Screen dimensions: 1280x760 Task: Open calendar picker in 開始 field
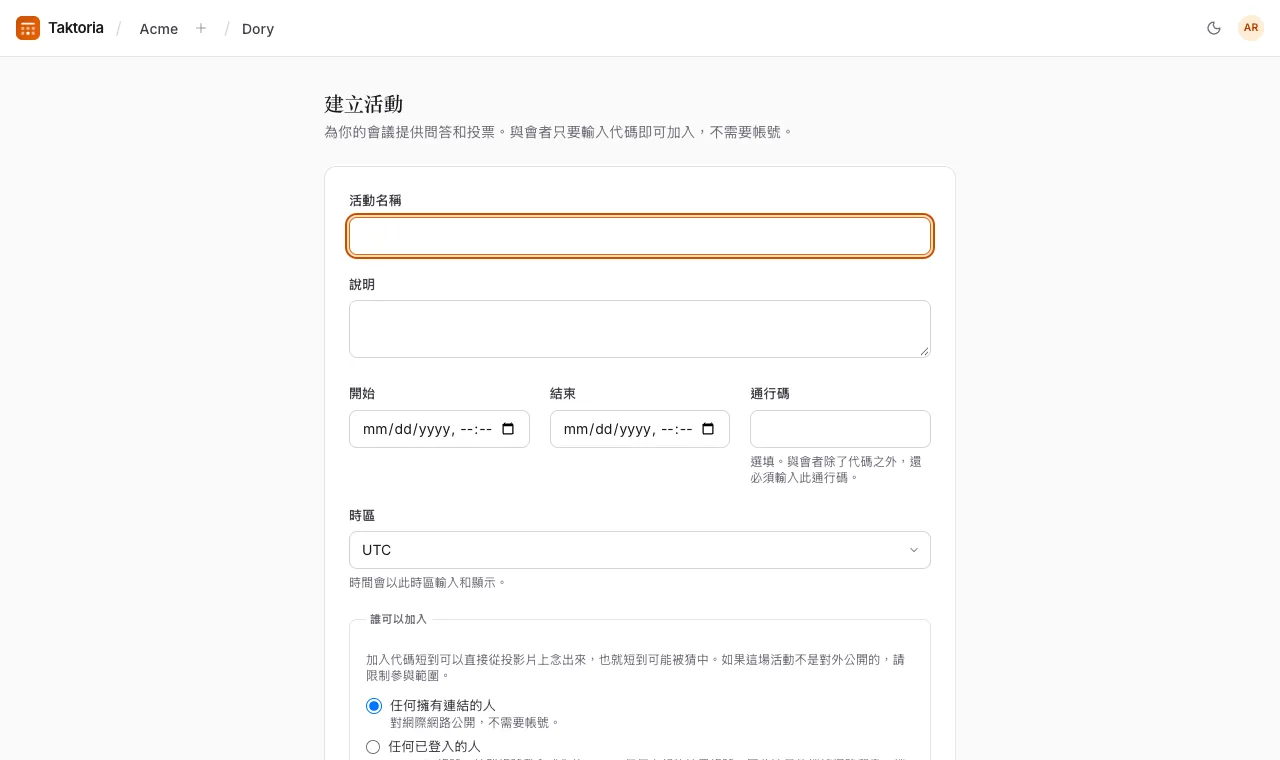tap(508, 429)
